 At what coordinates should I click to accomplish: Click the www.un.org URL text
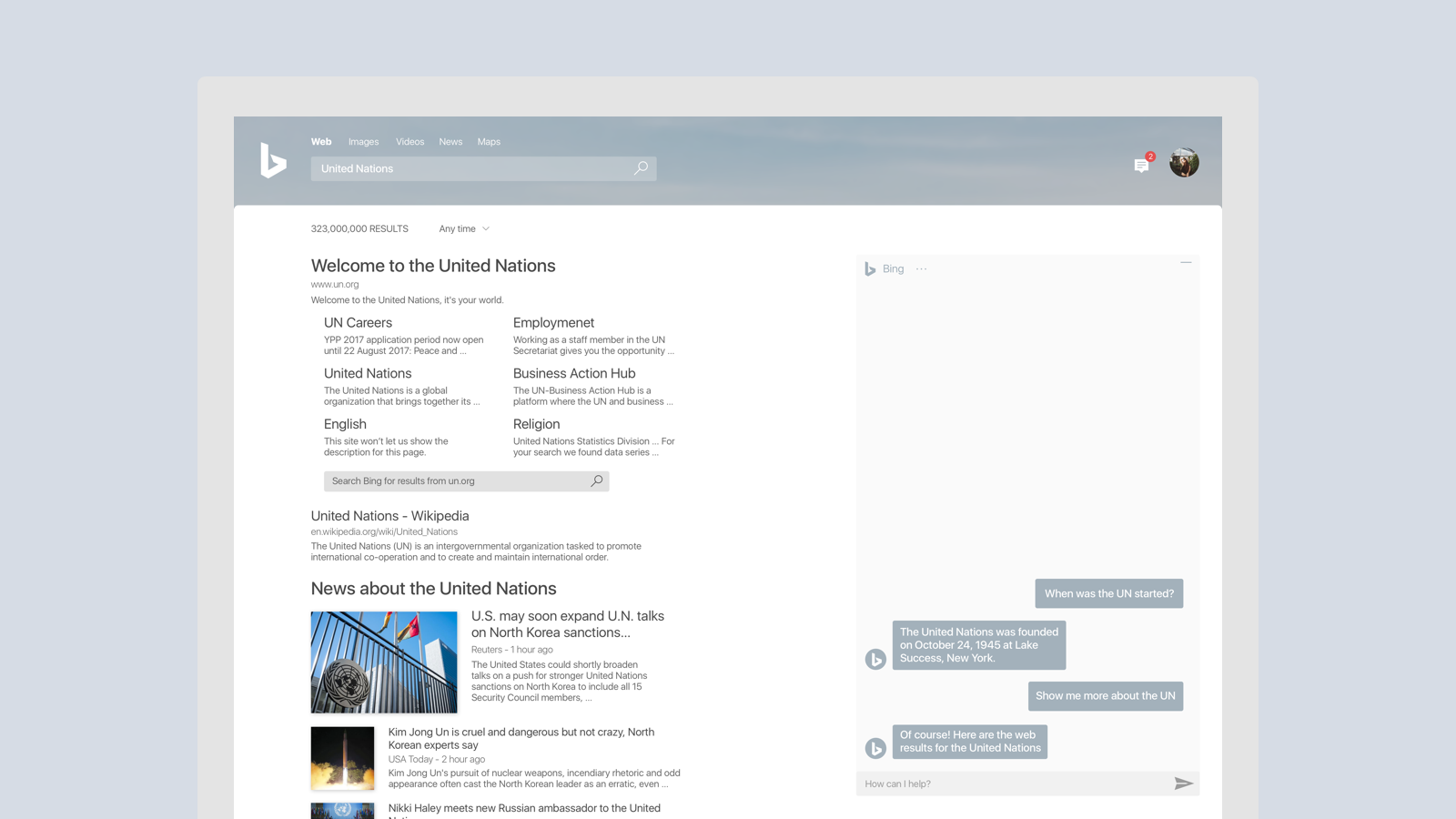point(335,285)
